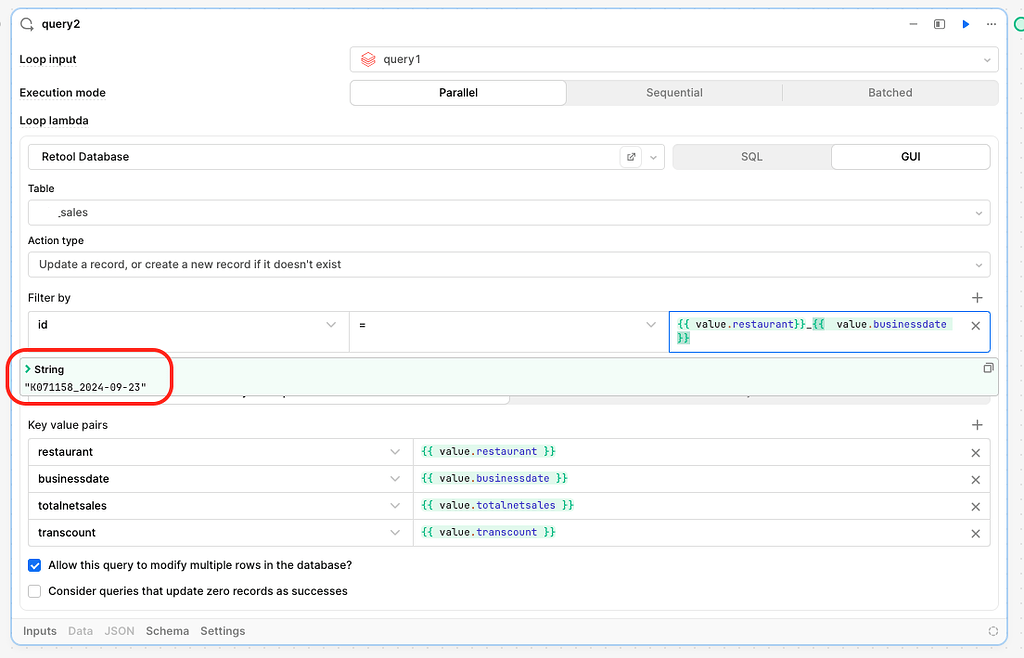Viewport: 1024px width, 658px height.
Task: Switch to the Inputs tab
Action: click(x=40, y=631)
